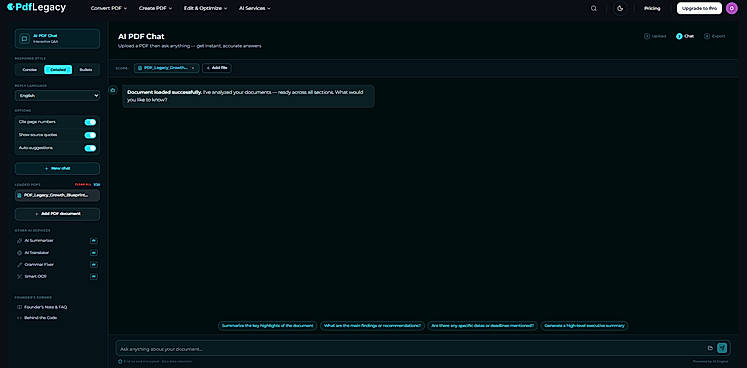This screenshot has width=747, height=368.
Task: Click the go badge beside Grammar Fixer
Action: (94, 265)
